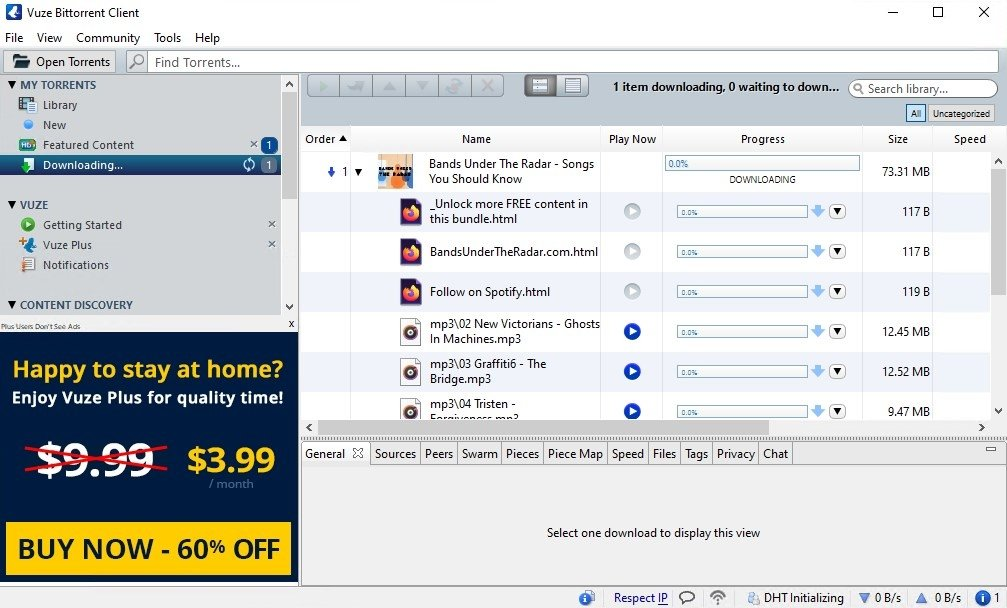Image resolution: width=1007 pixels, height=608 pixels.
Task: Play the 04 Tristen mp3
Action: pyautogui.click(x=632, y=411)
